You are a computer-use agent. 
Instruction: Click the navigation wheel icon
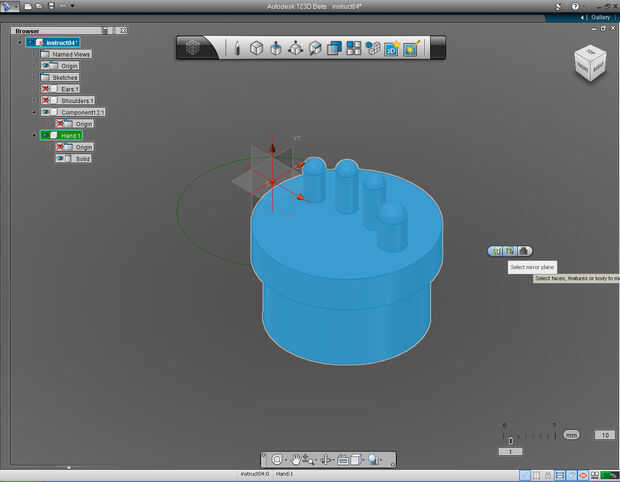point(276,459)
